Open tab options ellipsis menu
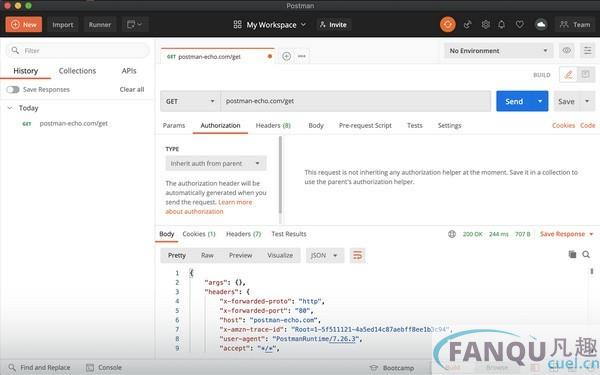 302,57
